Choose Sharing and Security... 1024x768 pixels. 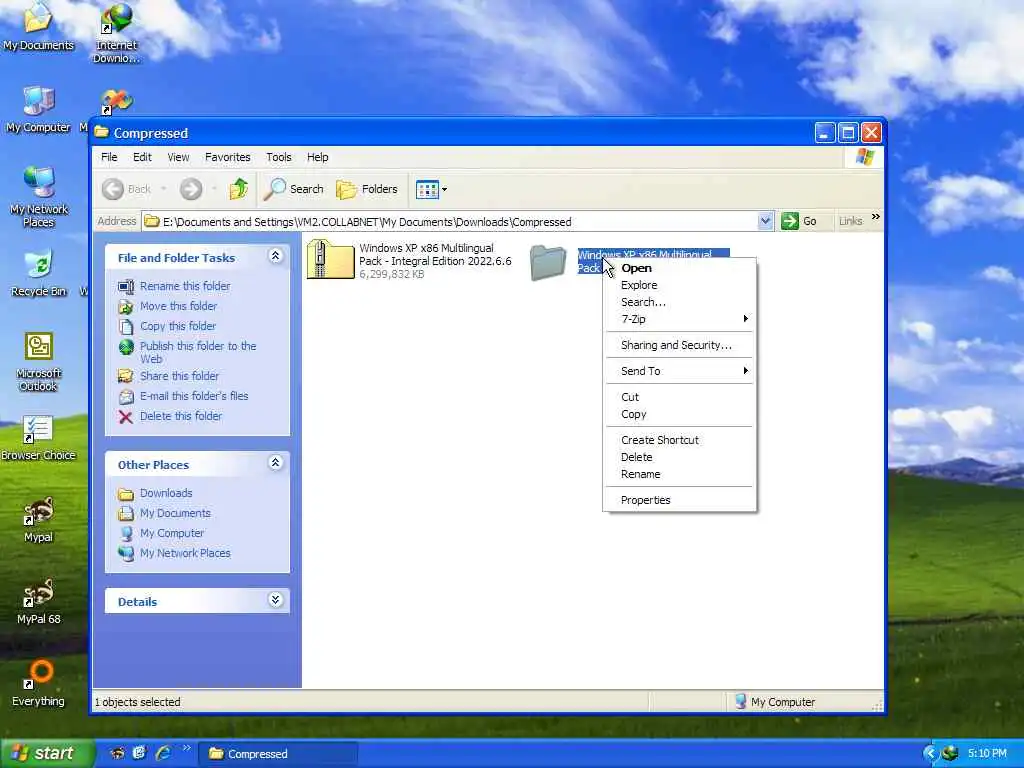tap(679, 345)
